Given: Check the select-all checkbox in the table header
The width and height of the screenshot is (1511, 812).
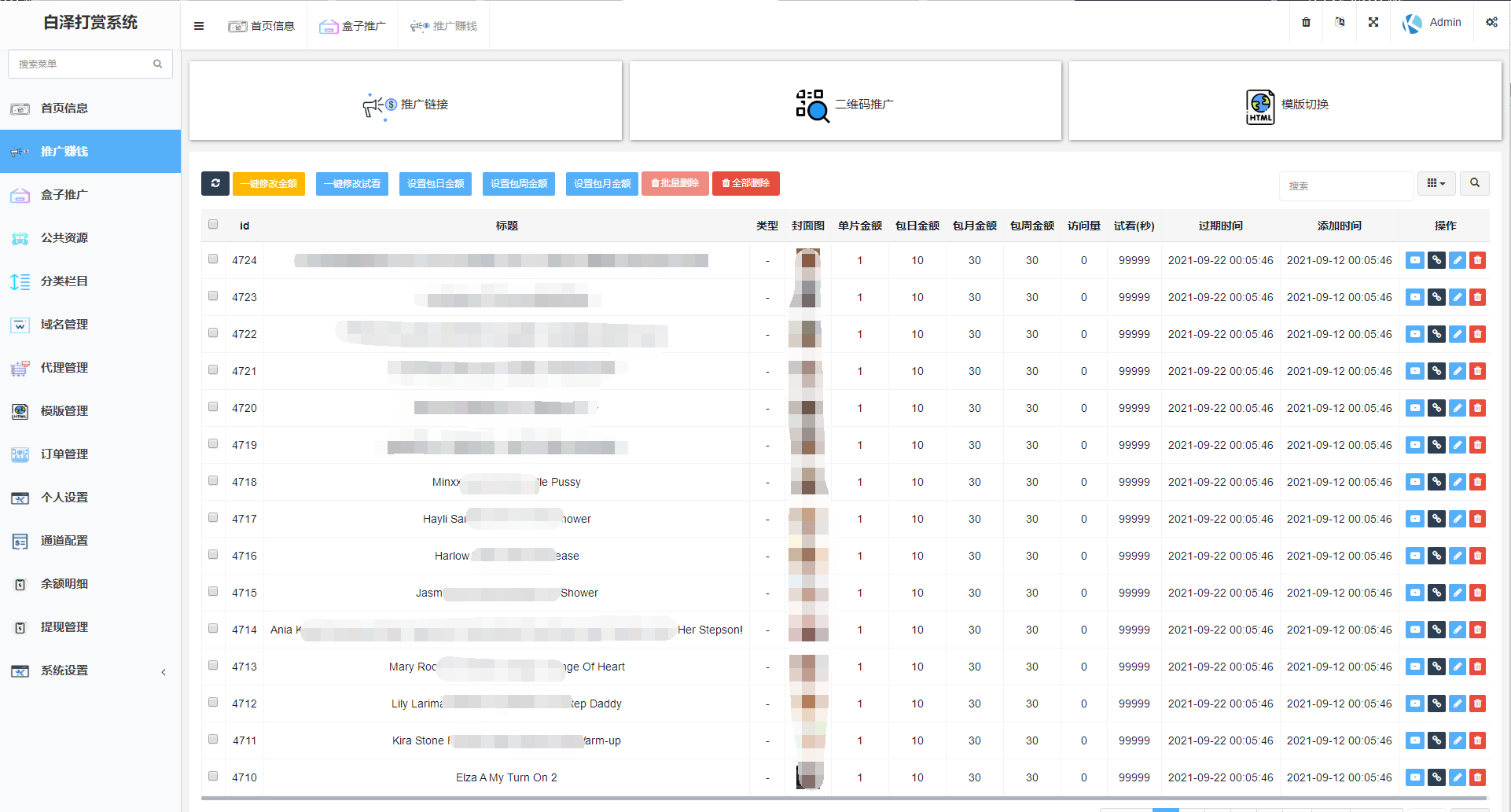Looking at the screenshot, I should 213,225.
